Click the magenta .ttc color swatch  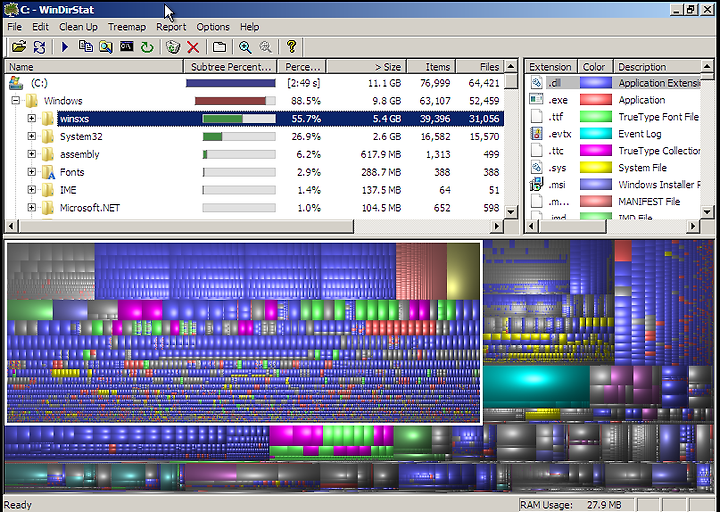coord(596,151)
